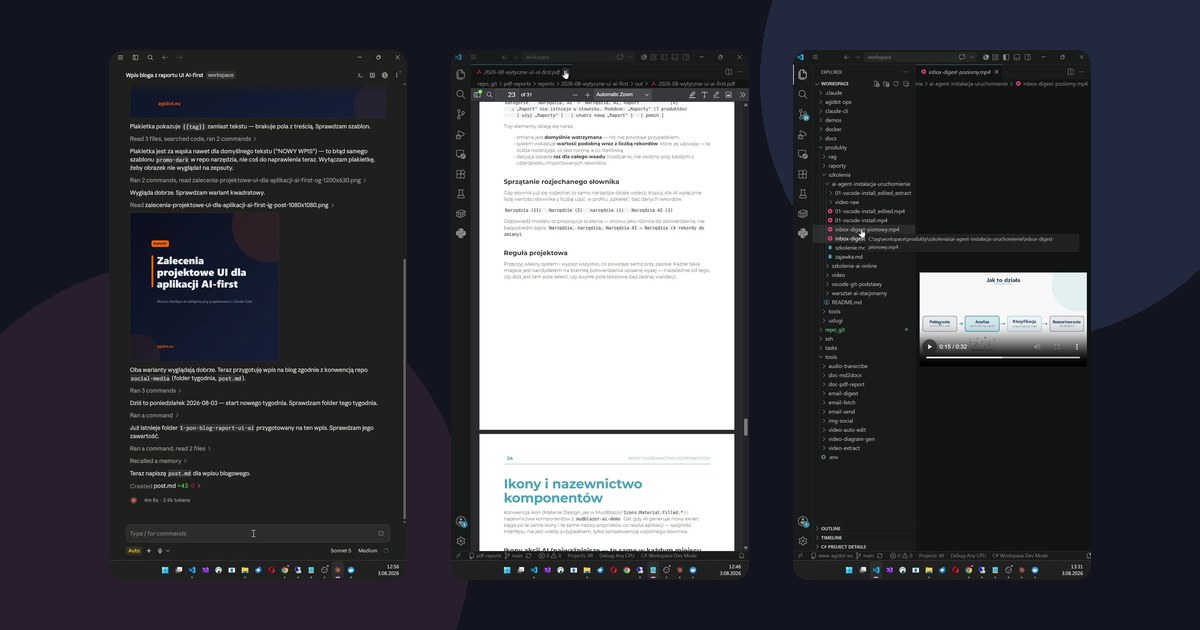Click the PDF viewer vertical scrollbar
Viewport: 1200px width, 630px height.
pos(744,425)
